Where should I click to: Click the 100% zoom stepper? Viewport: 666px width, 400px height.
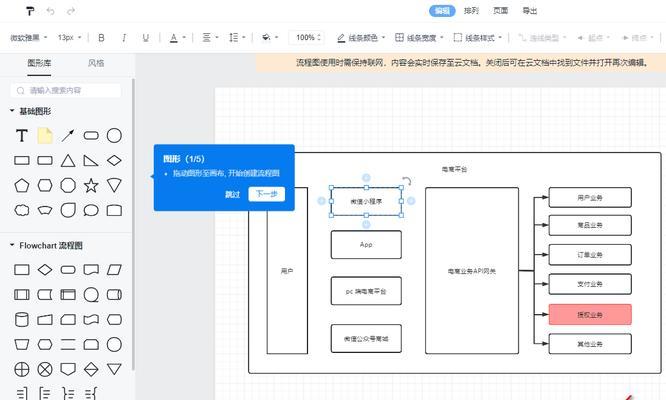pos(308,38)
